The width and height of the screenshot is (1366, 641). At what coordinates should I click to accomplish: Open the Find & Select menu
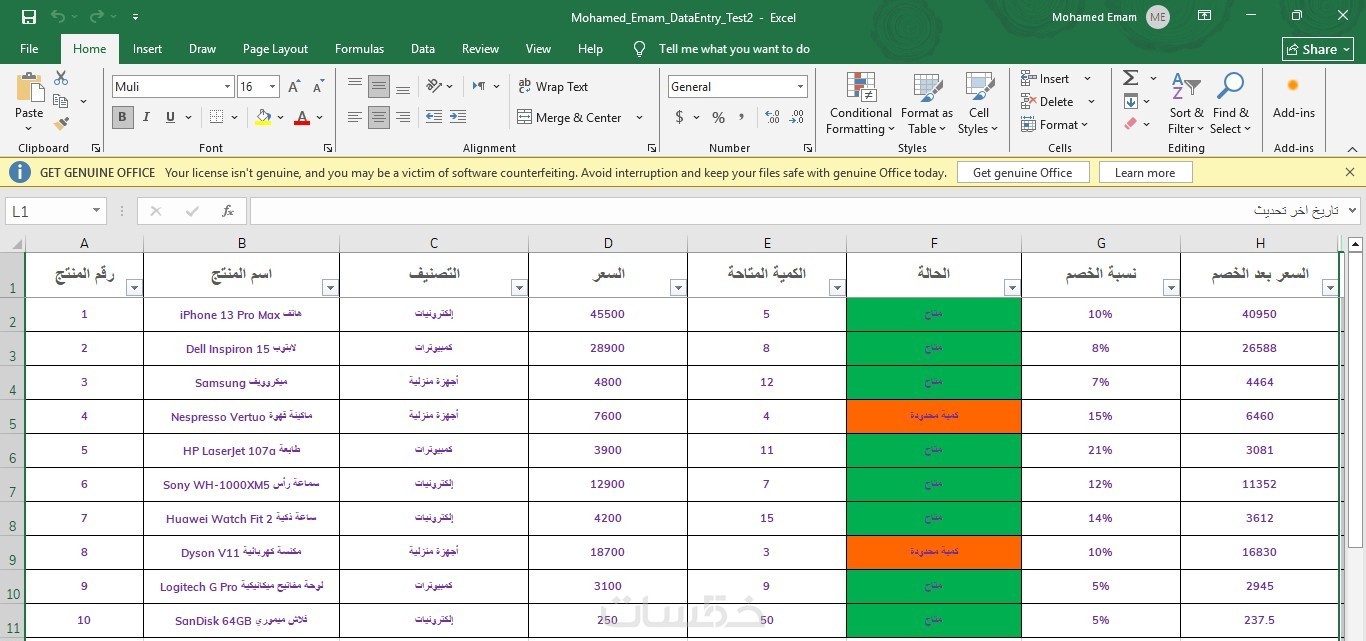[1231, 103]
